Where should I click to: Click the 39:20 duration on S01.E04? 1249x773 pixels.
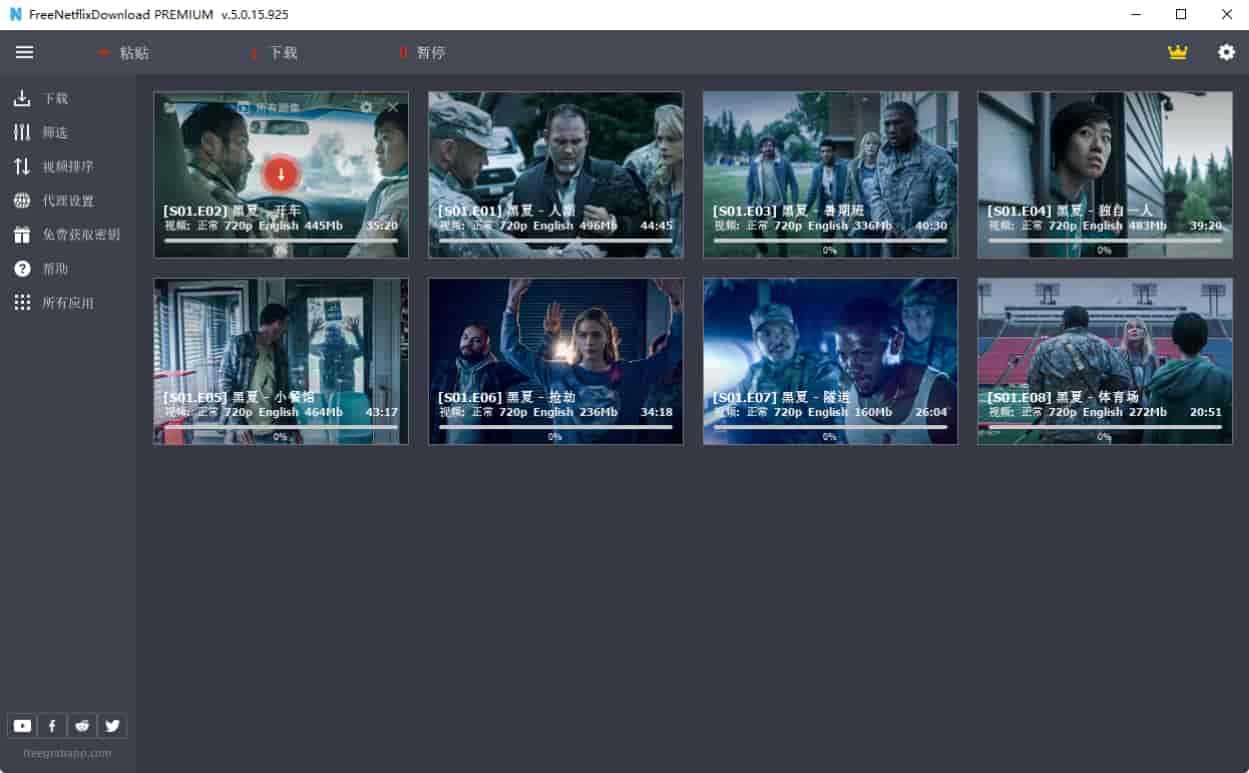coord(1206,226)
